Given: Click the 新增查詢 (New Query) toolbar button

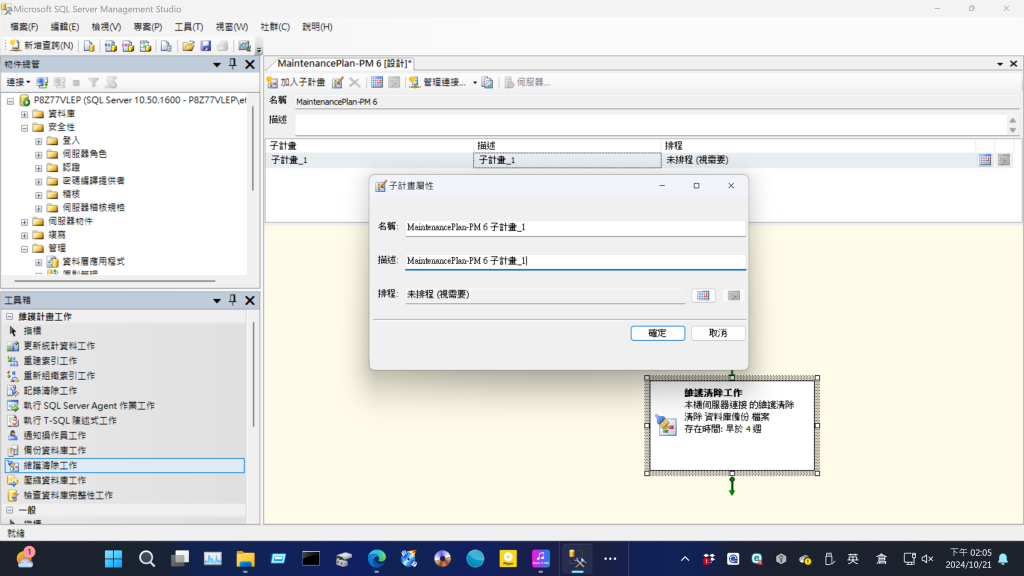Looking at the screenshot, I should point(41,46).
